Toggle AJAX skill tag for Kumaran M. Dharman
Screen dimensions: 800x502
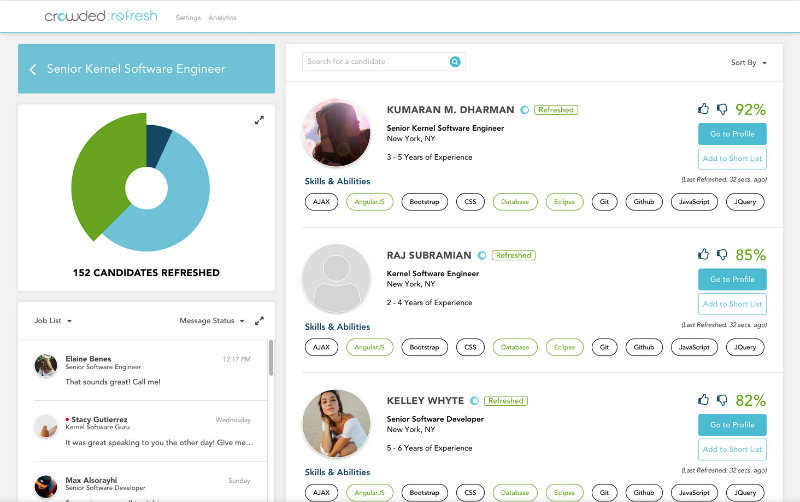321,202
